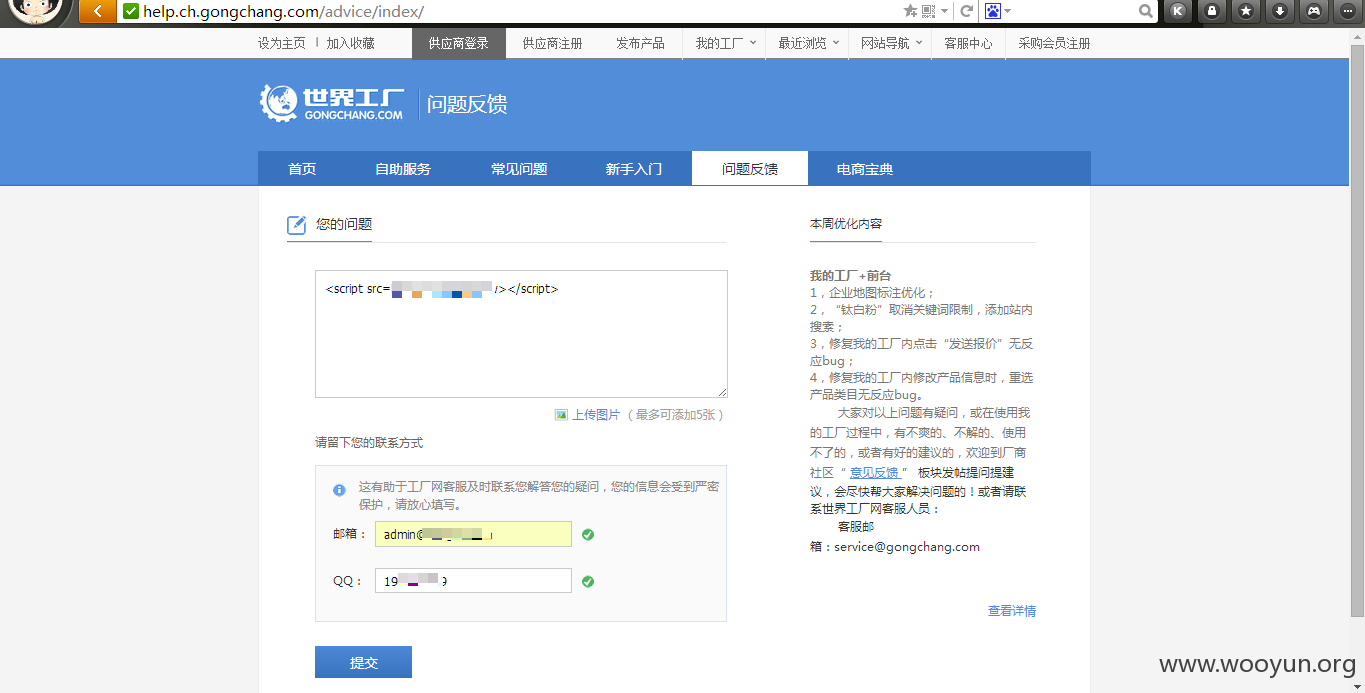The height and width of the screenshot is (693, 1365).
Task: Switch to the 新手入门 tab
Action: point(634,169)
